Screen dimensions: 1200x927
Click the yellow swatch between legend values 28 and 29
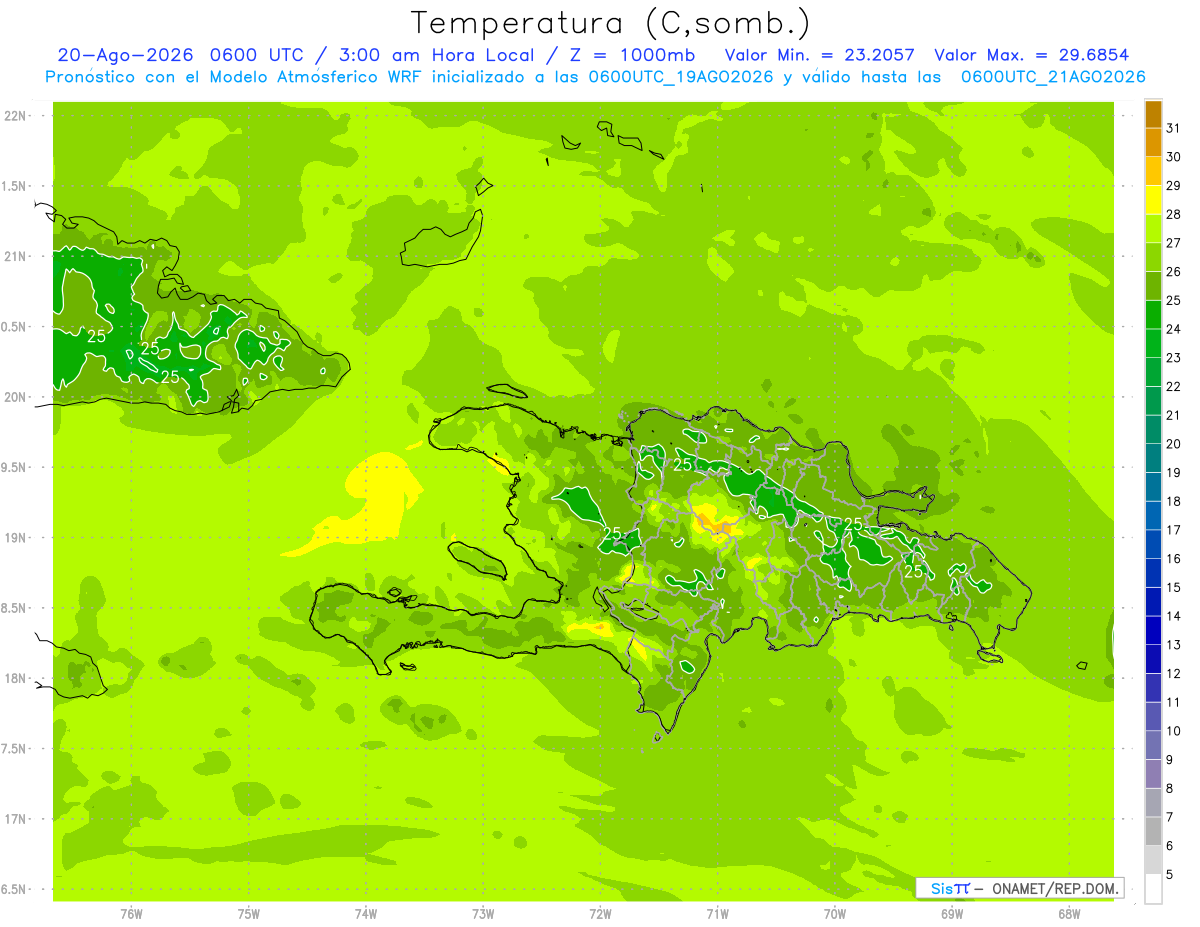tap(1153, 200)
